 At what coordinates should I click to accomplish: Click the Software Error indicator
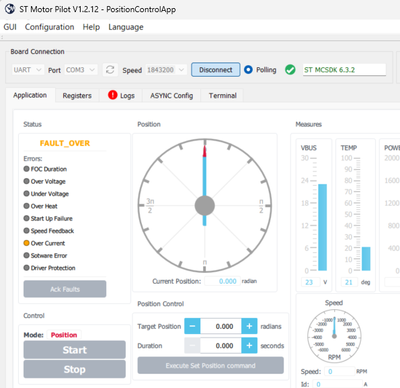point(26,255)
